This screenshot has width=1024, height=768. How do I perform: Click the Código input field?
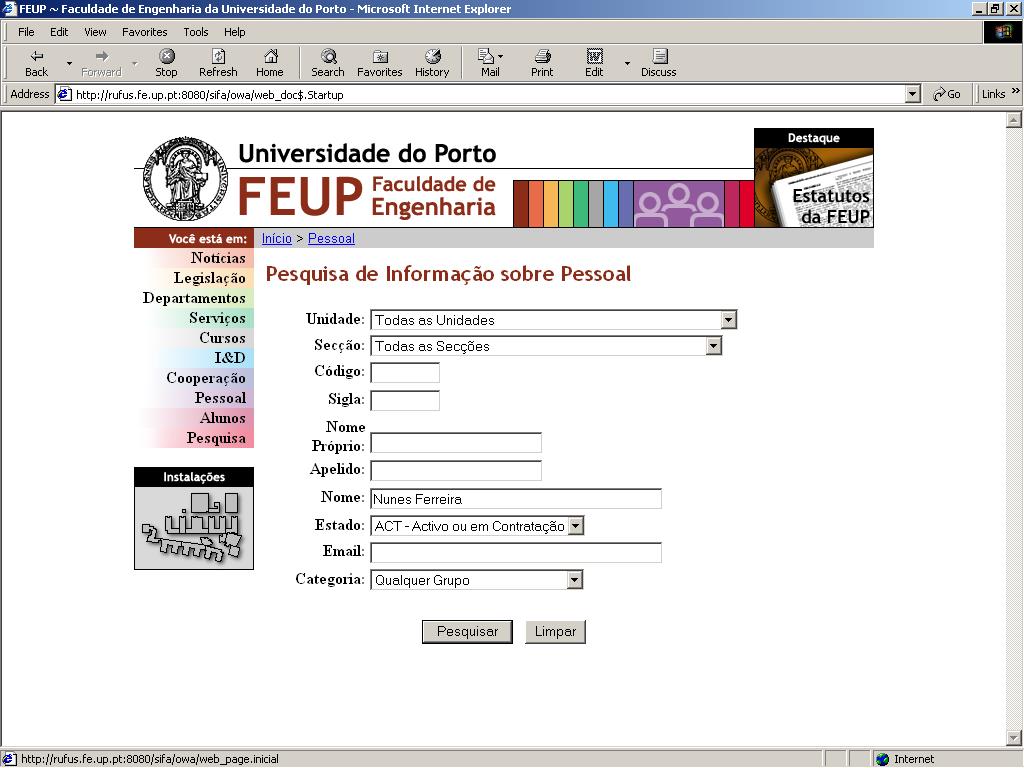click(405, 373)
